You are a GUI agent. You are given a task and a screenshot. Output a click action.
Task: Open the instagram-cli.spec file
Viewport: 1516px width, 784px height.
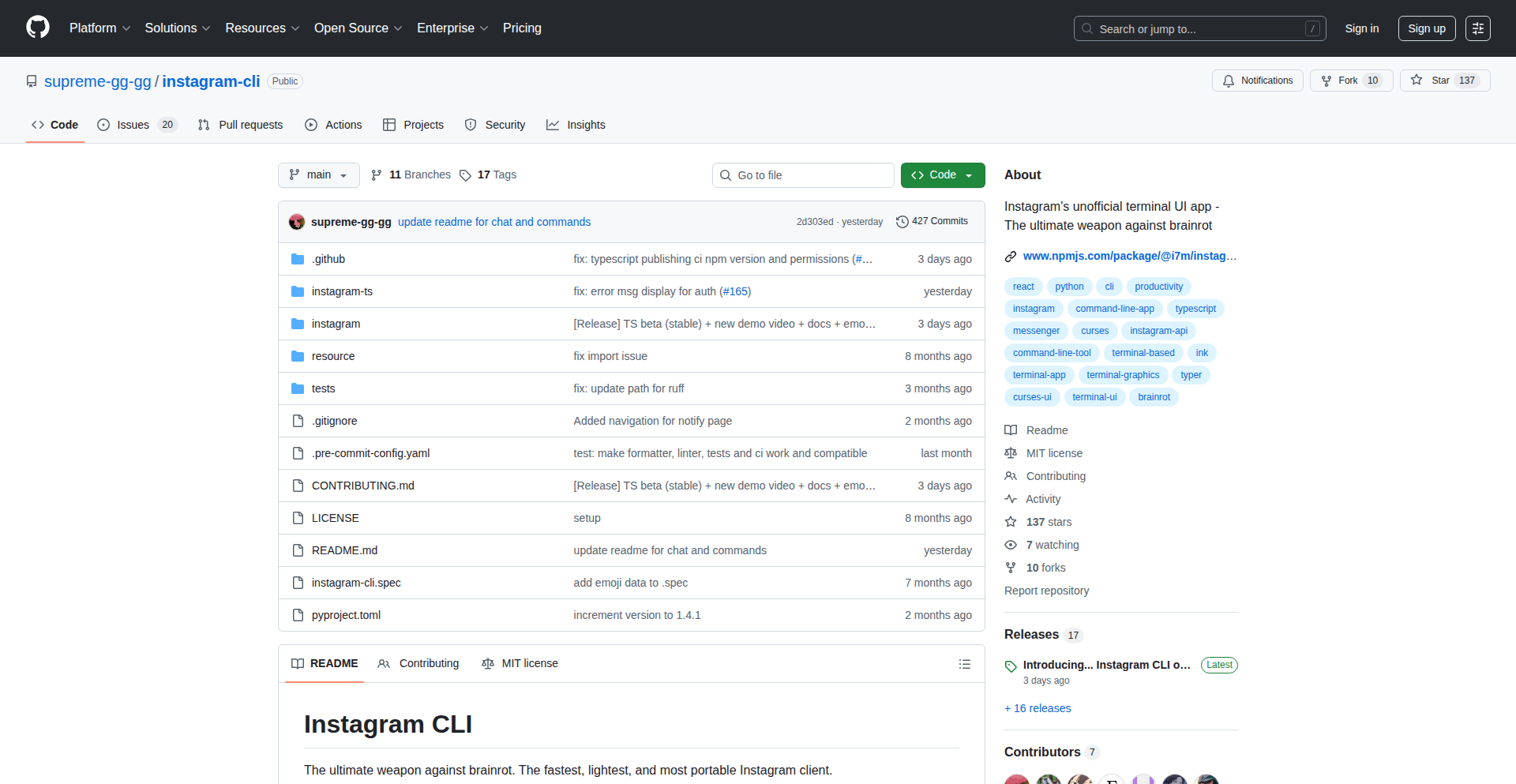click(x=356, y=583)
